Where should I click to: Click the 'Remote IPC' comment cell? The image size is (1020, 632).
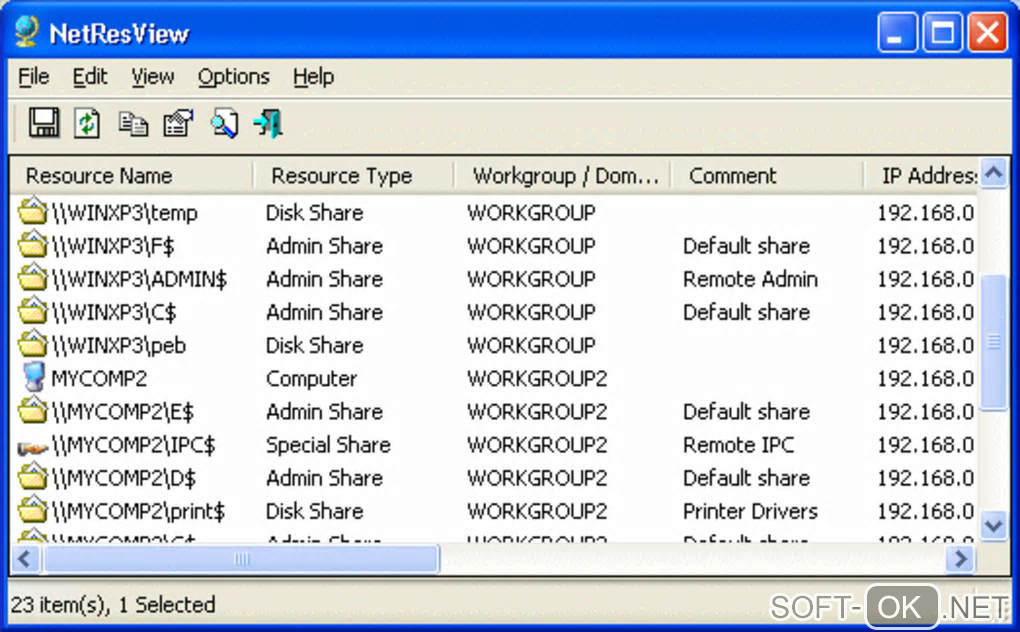click(x=738, y=445)
